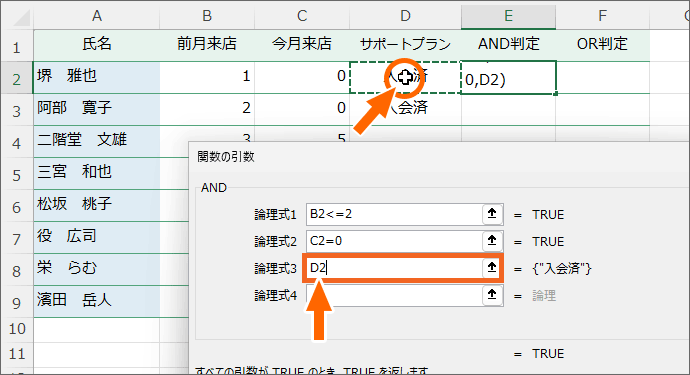This screenshot has width=690, height=375.
Task: Select cell with name 濱田 岳人
Action: 97,301
